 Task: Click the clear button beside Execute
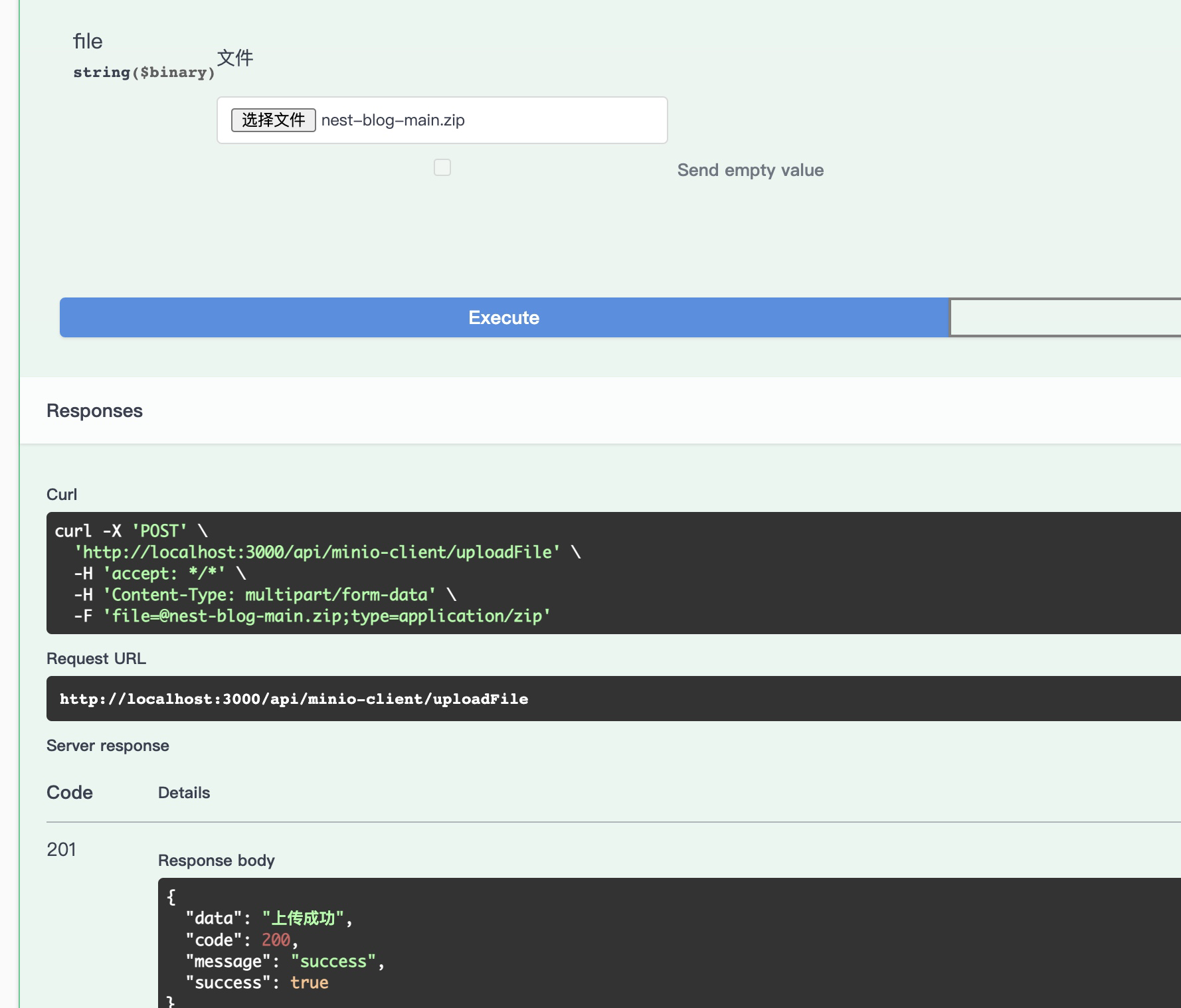[x=1065, y=317]
